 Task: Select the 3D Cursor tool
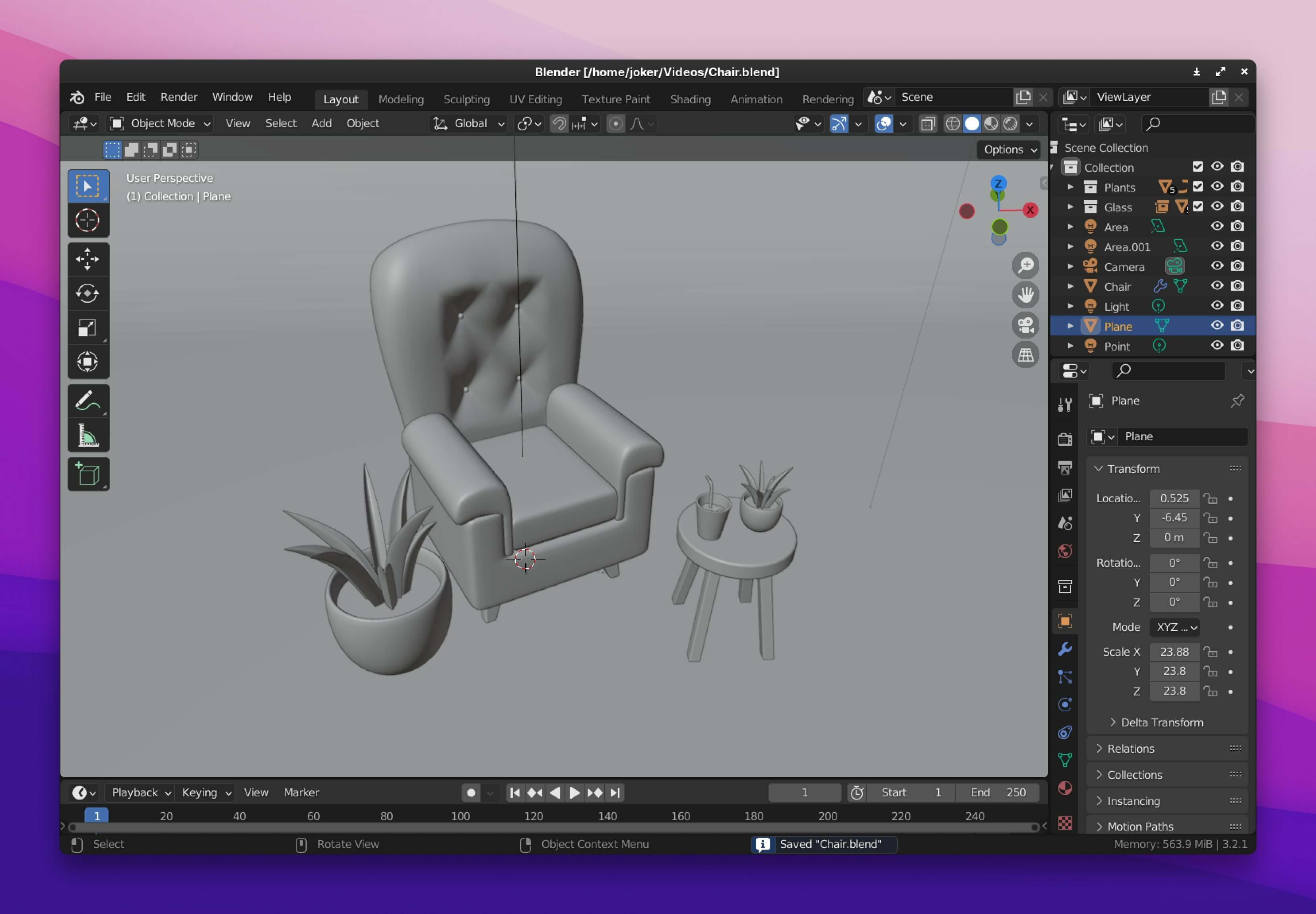[x=87, y=221]
